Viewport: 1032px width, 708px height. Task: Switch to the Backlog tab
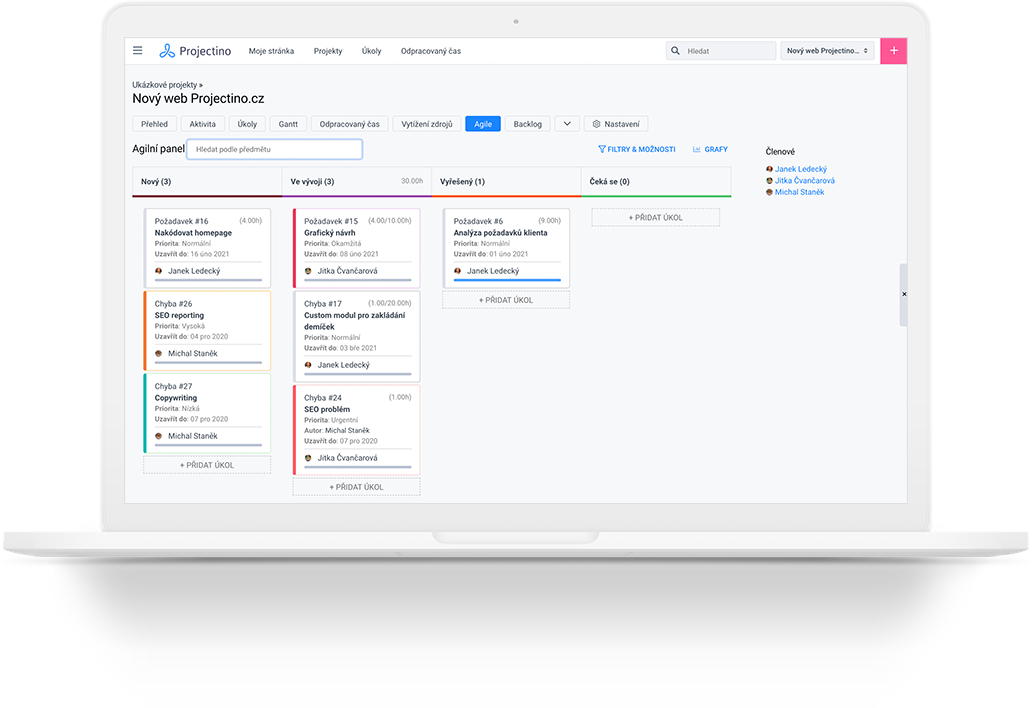pyautogui.click(x=528, y=124)
